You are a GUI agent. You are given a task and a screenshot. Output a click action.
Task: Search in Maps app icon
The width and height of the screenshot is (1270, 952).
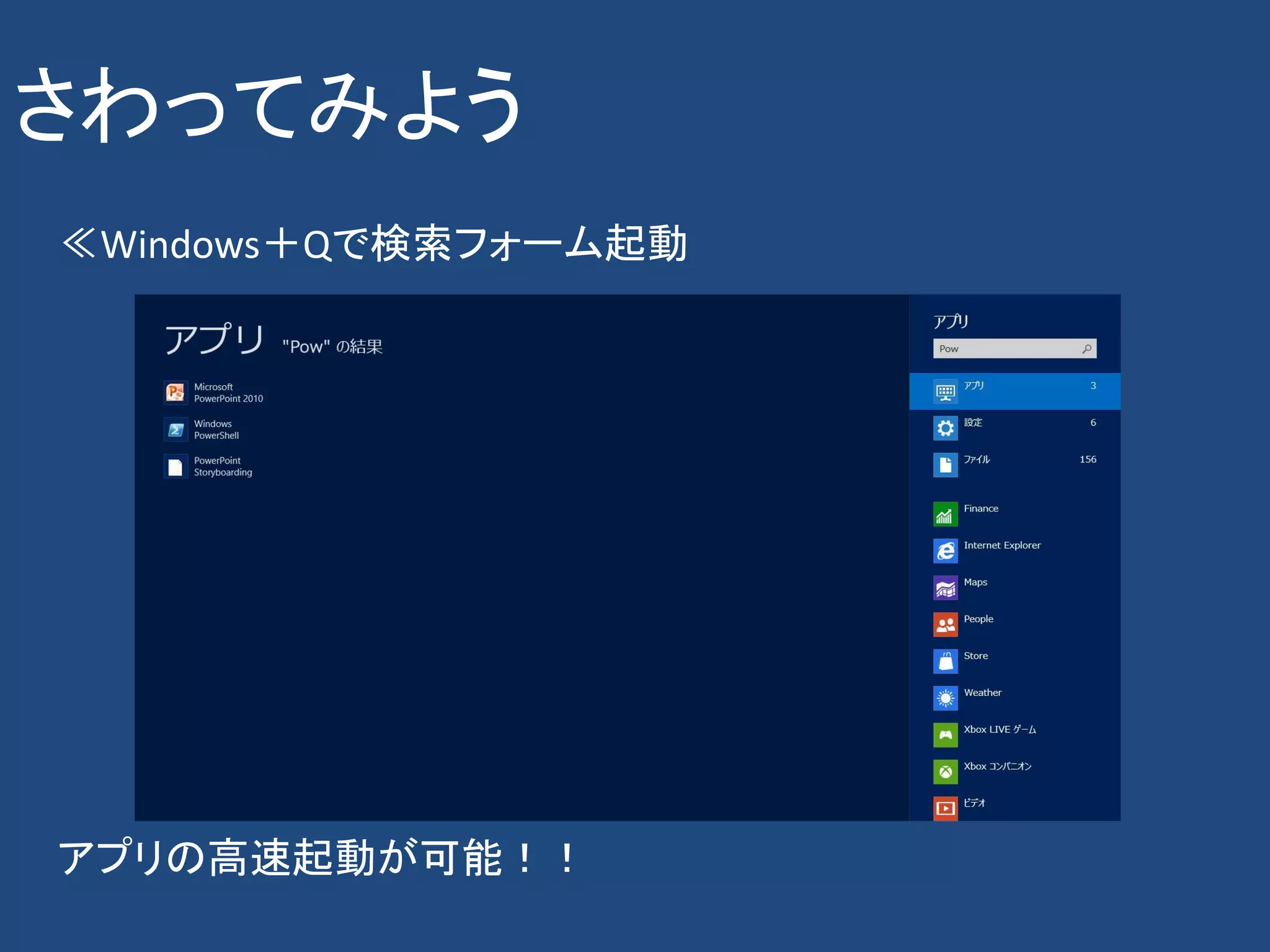tap(945, 588)
